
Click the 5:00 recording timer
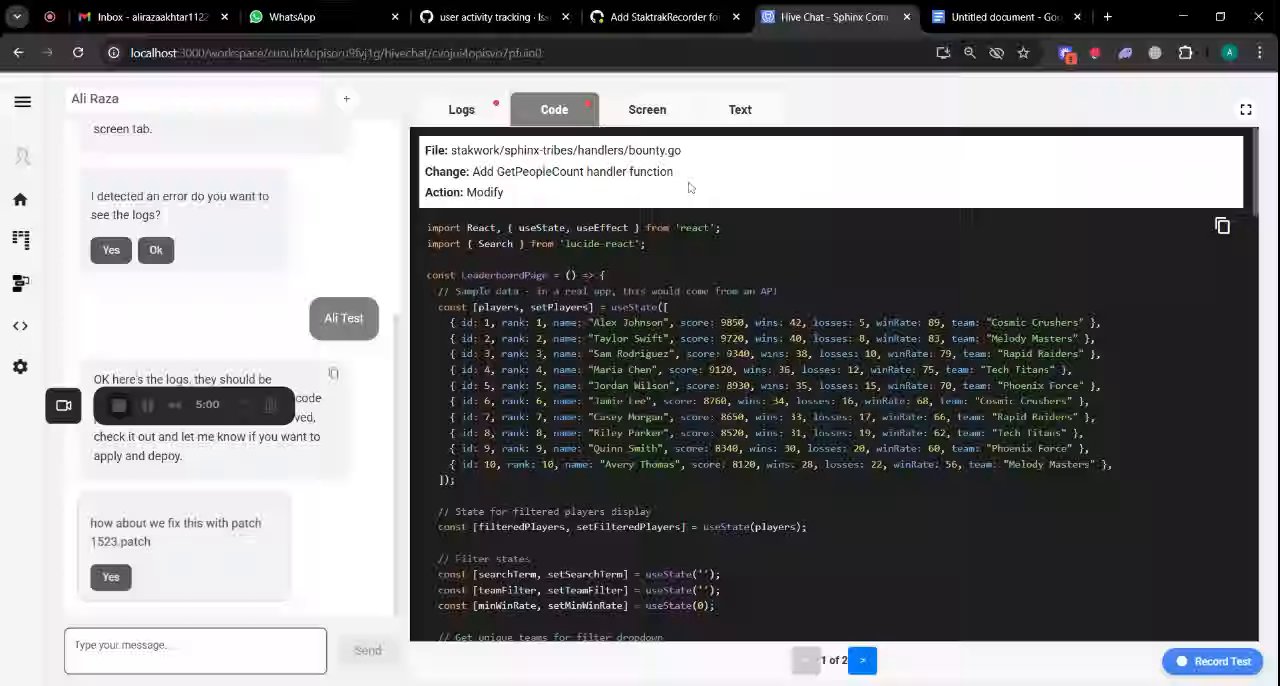coord(207,405)
